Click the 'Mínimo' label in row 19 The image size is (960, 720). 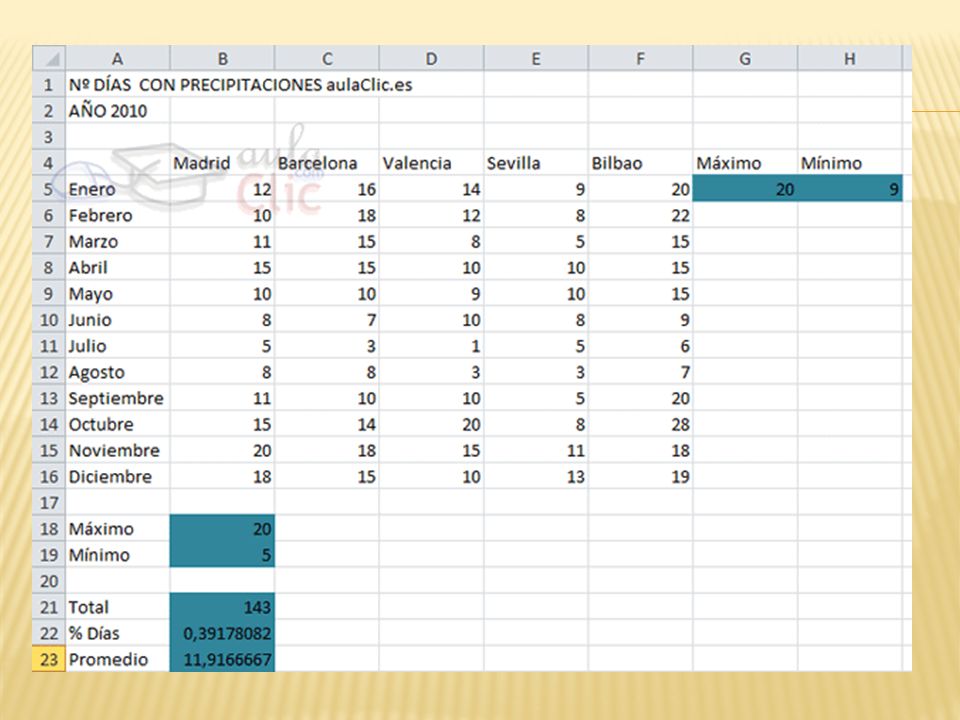point(118,555)
